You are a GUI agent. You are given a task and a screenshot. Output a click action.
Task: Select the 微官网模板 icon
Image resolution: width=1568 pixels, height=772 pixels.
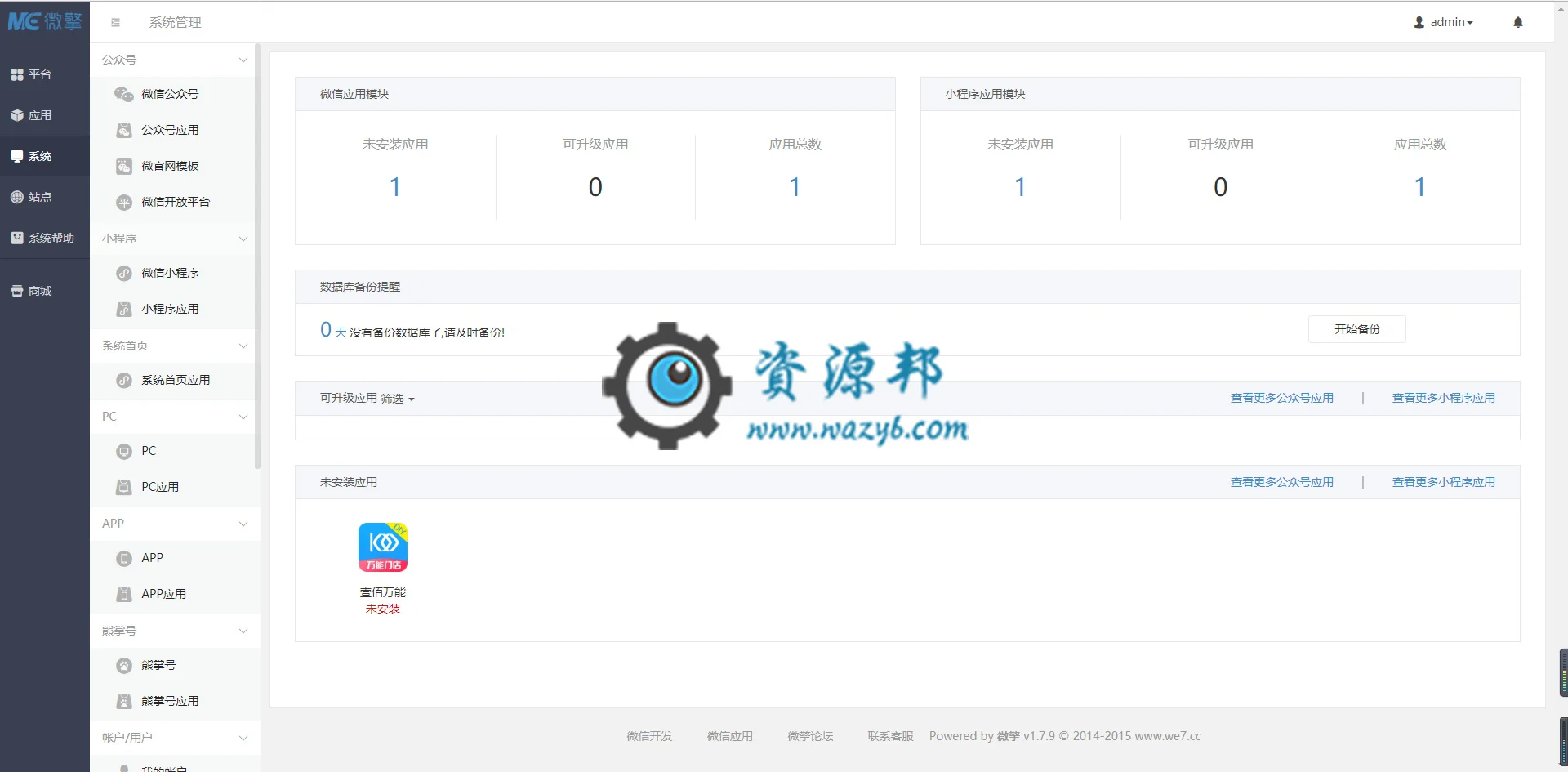tap(124, 167)
